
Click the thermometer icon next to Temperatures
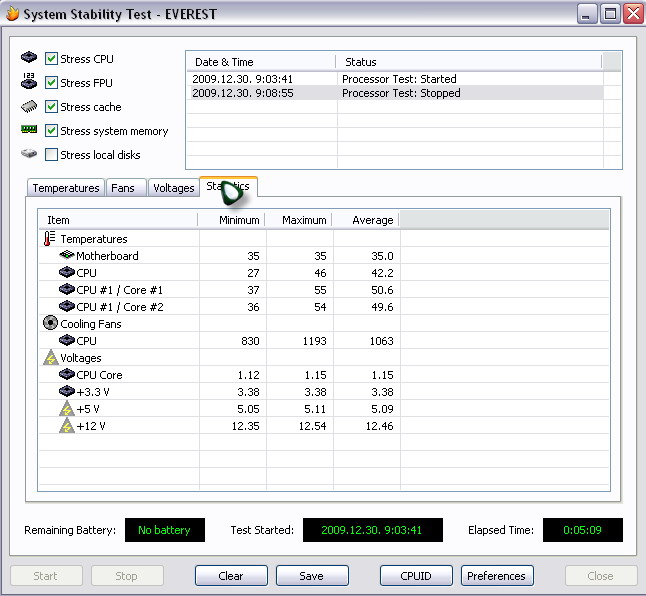pyautogui.click(x=49, y=238)
